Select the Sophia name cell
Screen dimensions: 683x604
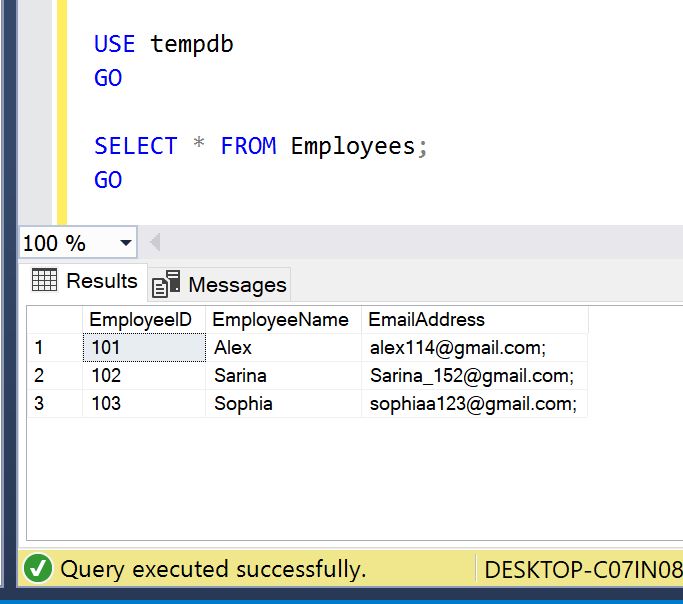click(x=282, y=404)
